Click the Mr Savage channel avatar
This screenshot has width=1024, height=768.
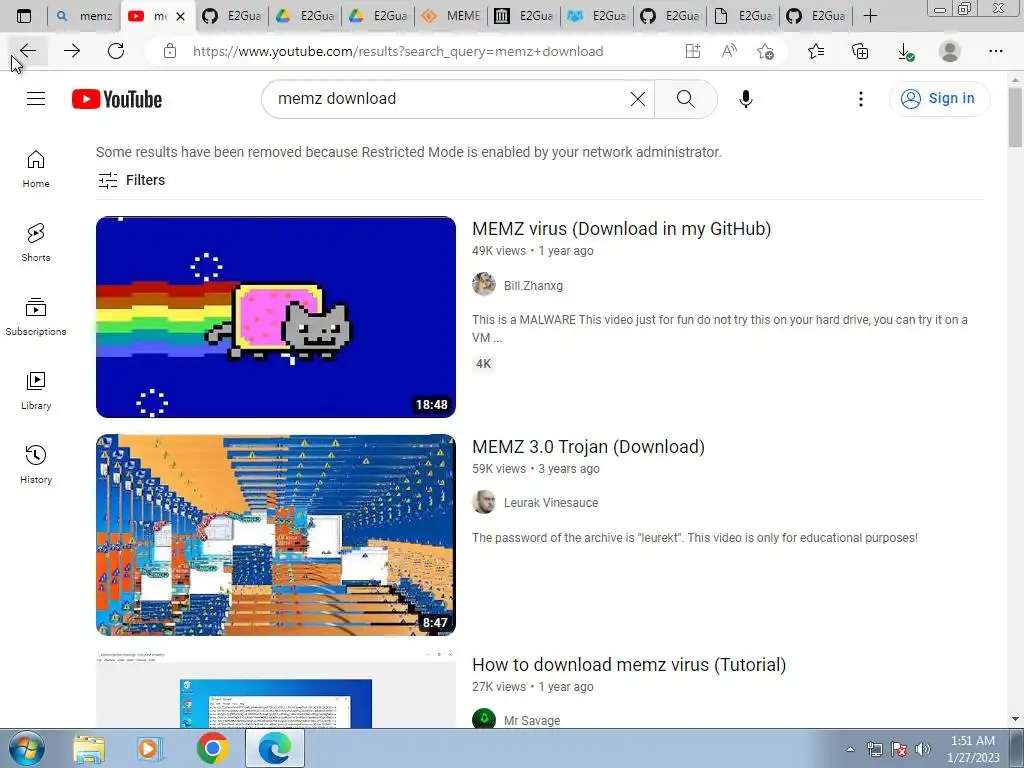click(484, 719)
